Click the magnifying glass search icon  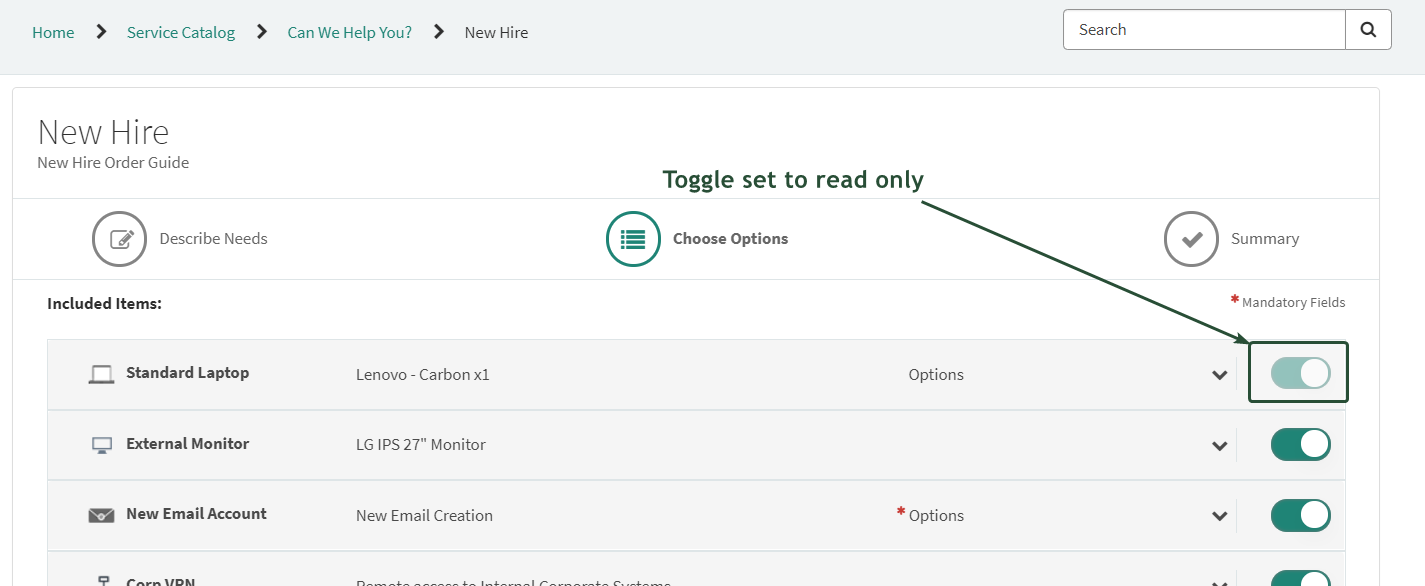[x=1368, y=29]
